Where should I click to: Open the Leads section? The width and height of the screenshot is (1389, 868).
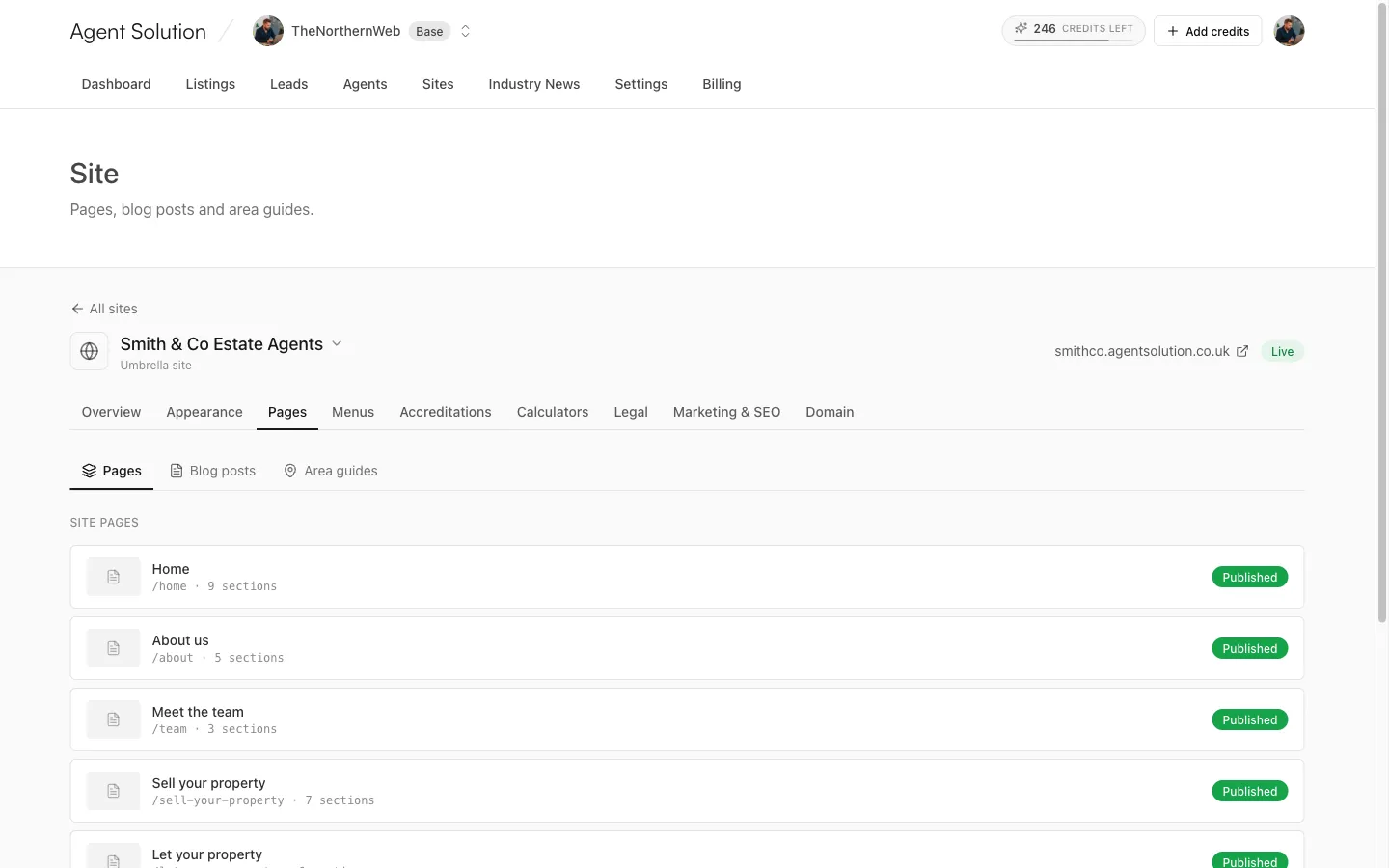tap(288, 84)
